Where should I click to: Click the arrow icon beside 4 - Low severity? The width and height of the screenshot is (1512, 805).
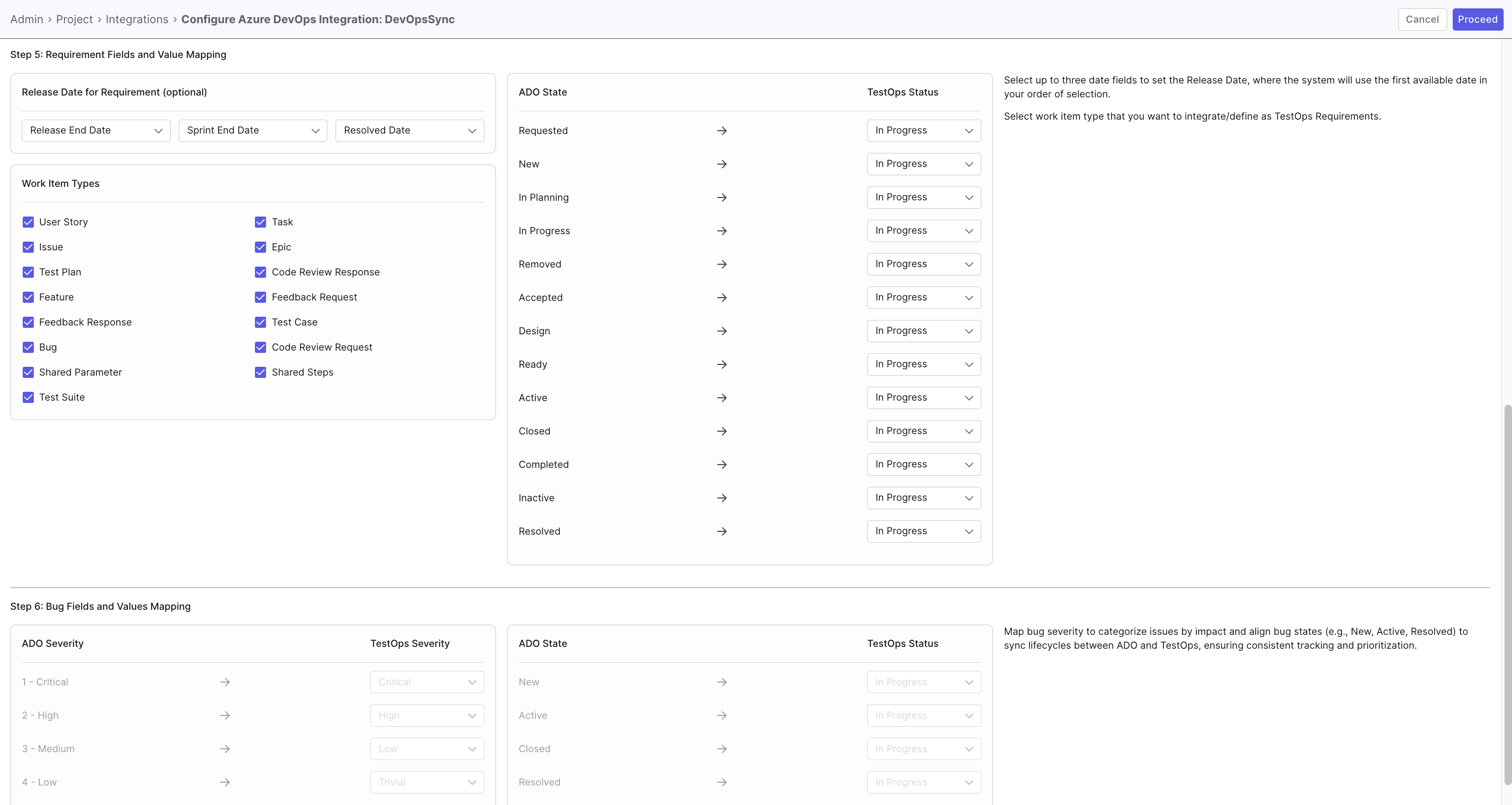tap(225, 782)
